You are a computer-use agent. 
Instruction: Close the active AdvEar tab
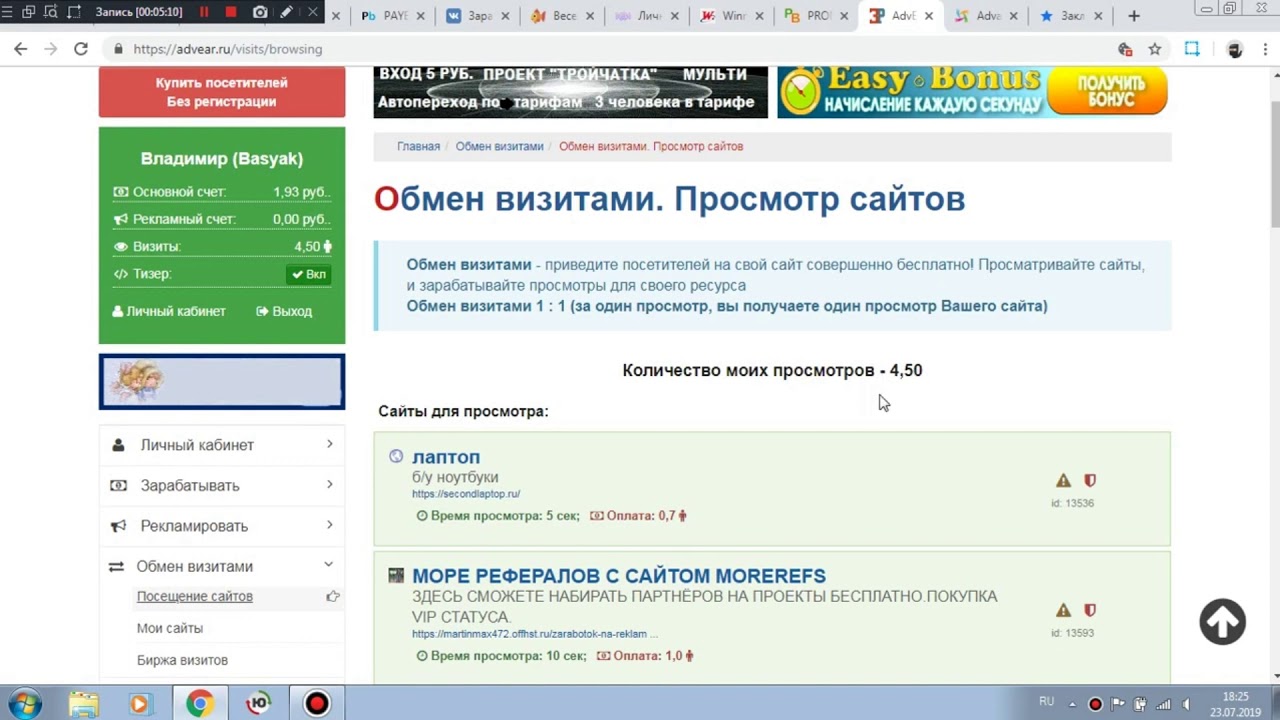(x=930, y=16)
